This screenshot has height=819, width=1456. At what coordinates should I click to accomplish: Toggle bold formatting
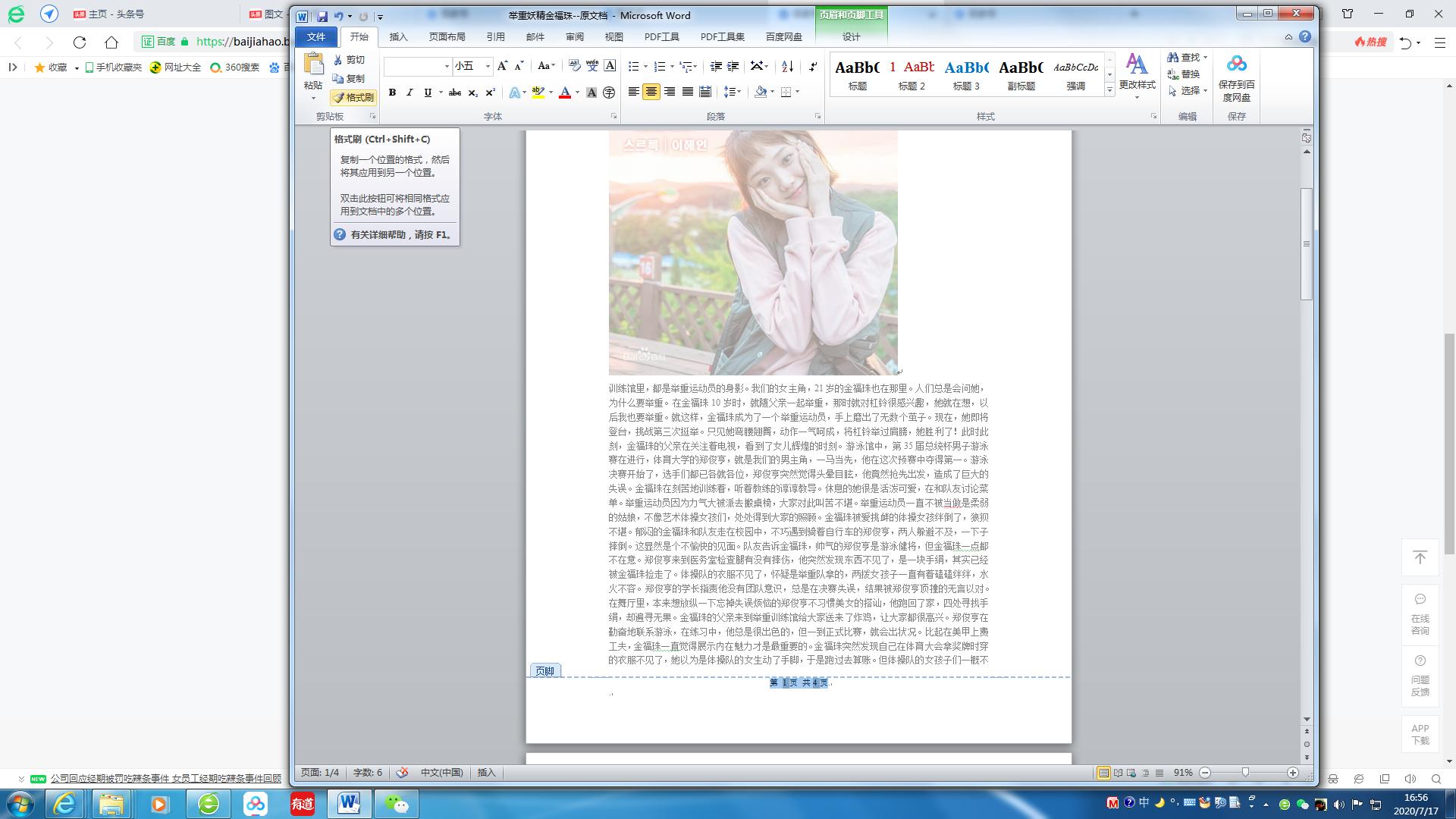[x=392, y=93]
